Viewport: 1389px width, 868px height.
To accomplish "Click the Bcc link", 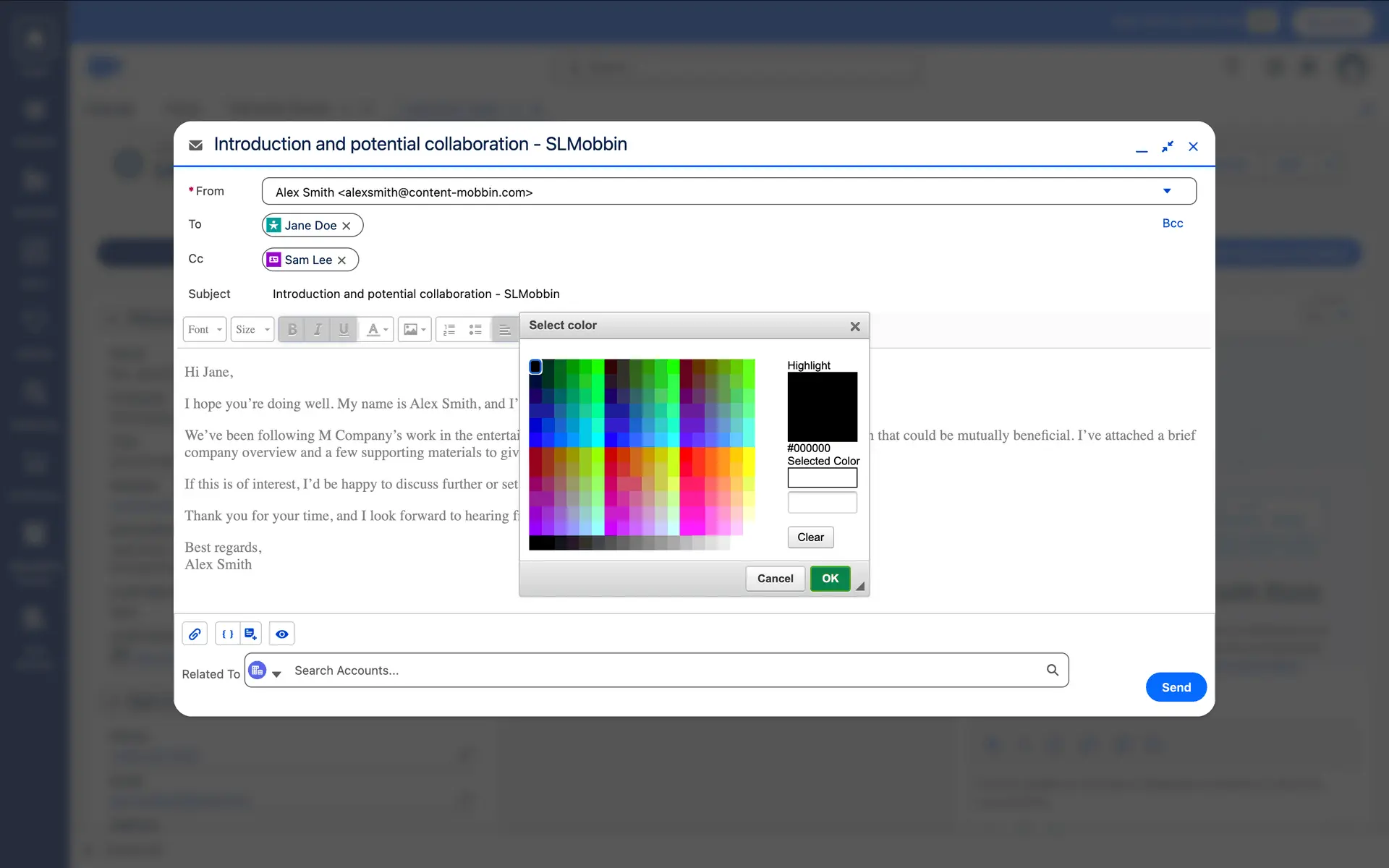I will (x=1172, y=224).
